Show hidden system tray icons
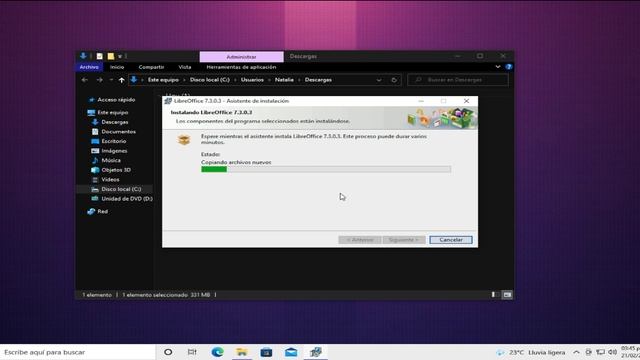This screenshot has height=360, width=640. [576, 352]
